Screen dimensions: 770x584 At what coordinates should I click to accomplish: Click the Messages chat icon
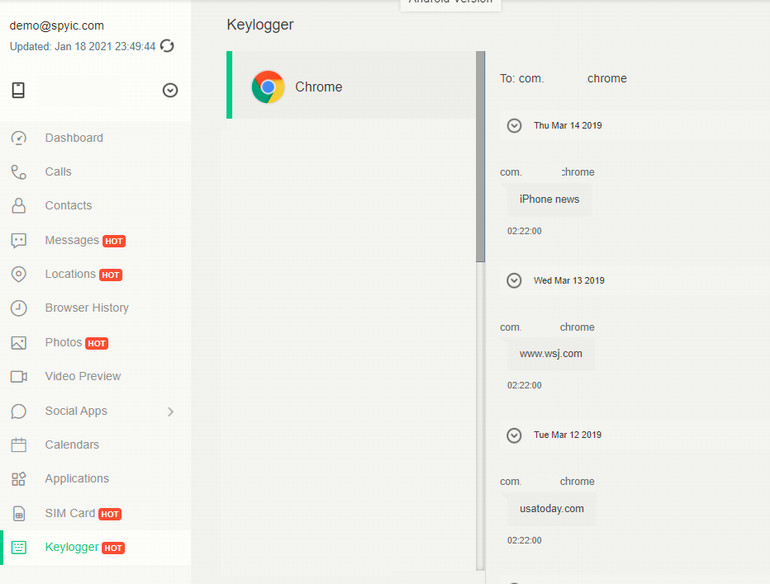[x=19, y=240]
